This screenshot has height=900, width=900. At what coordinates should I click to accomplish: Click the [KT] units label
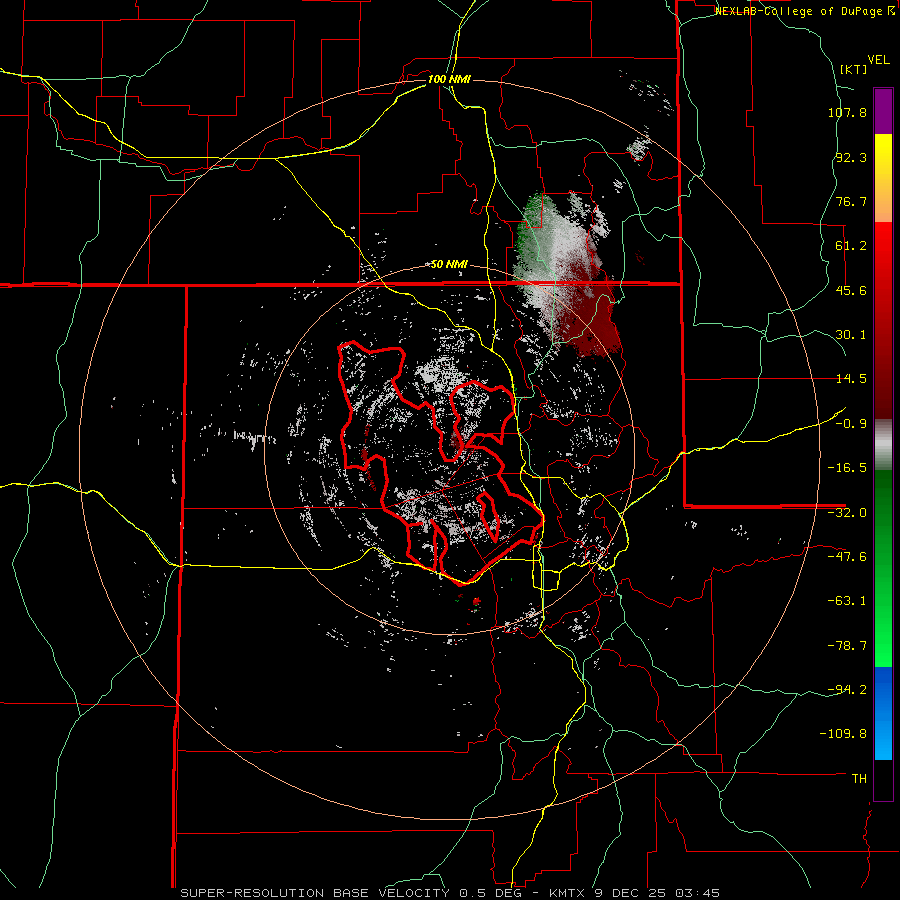853,69
